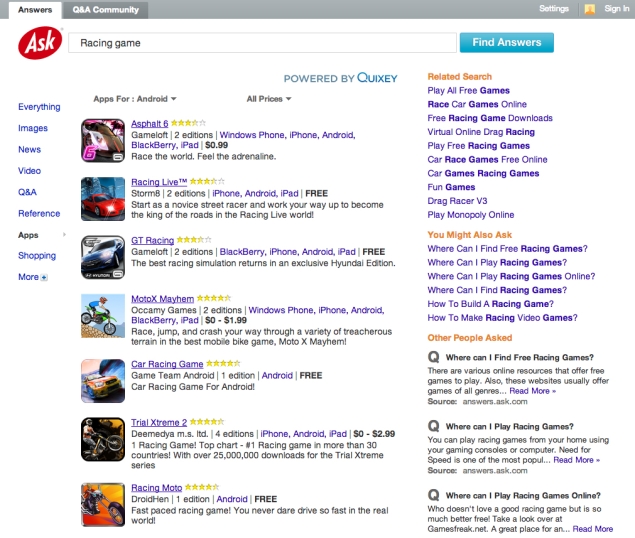Click How To Make Racing Video Games?
This screenshot has width=635, height=538.
pyautogui.click(x=503, y=317)
